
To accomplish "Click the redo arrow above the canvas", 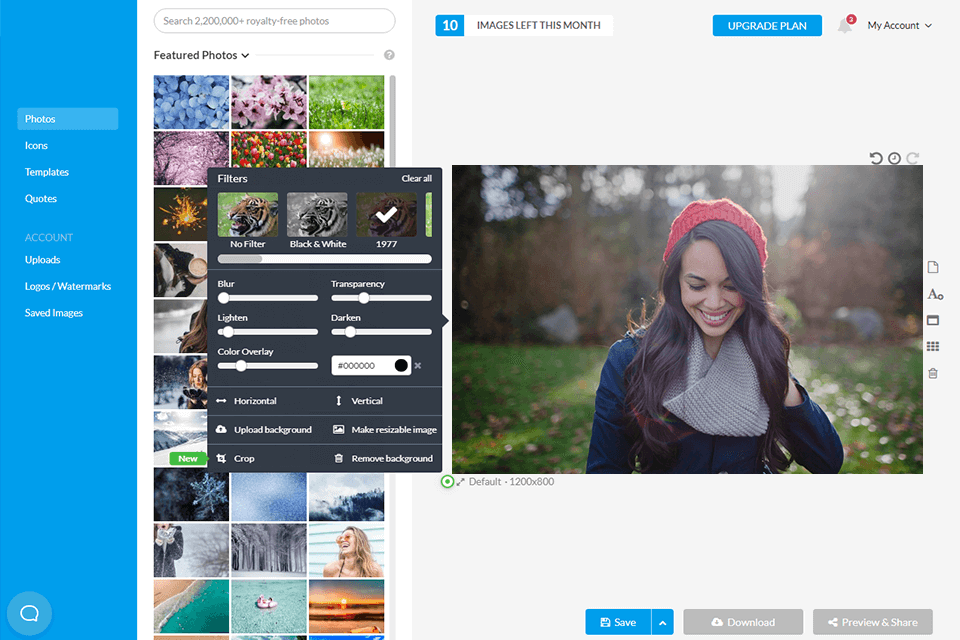I will [x=912, y=158].
